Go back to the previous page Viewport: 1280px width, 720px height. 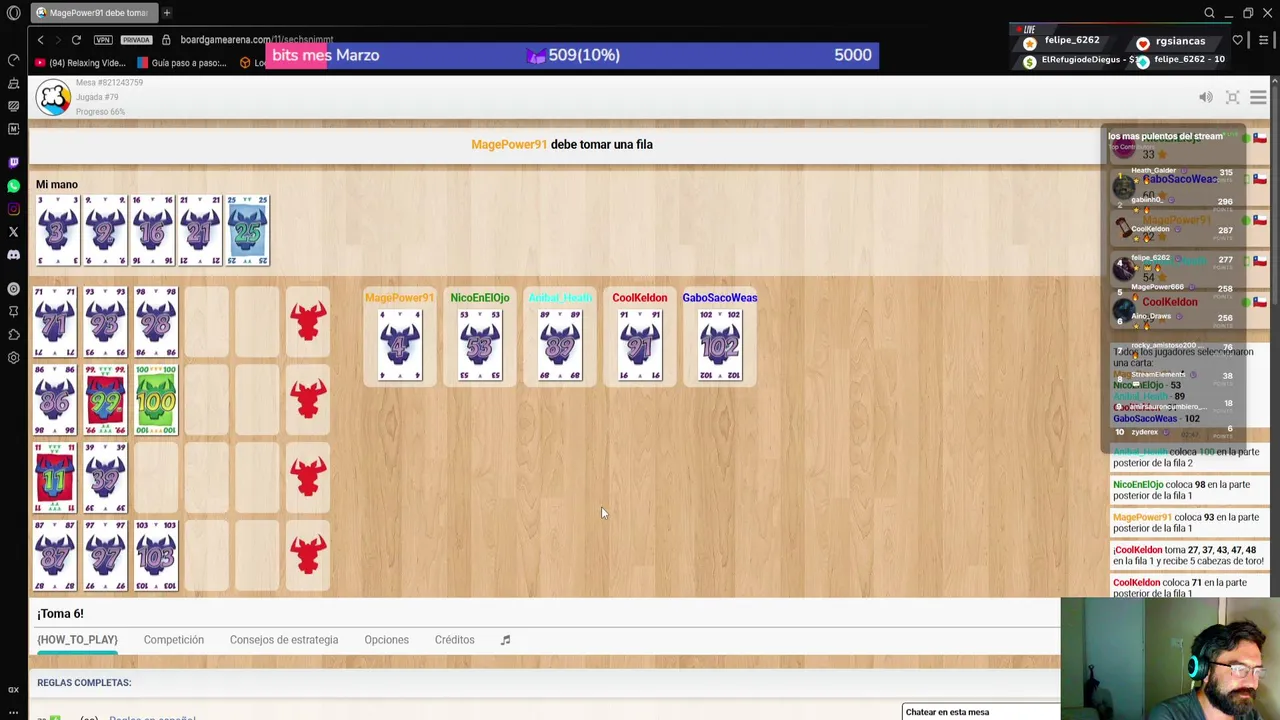(40, 40)
